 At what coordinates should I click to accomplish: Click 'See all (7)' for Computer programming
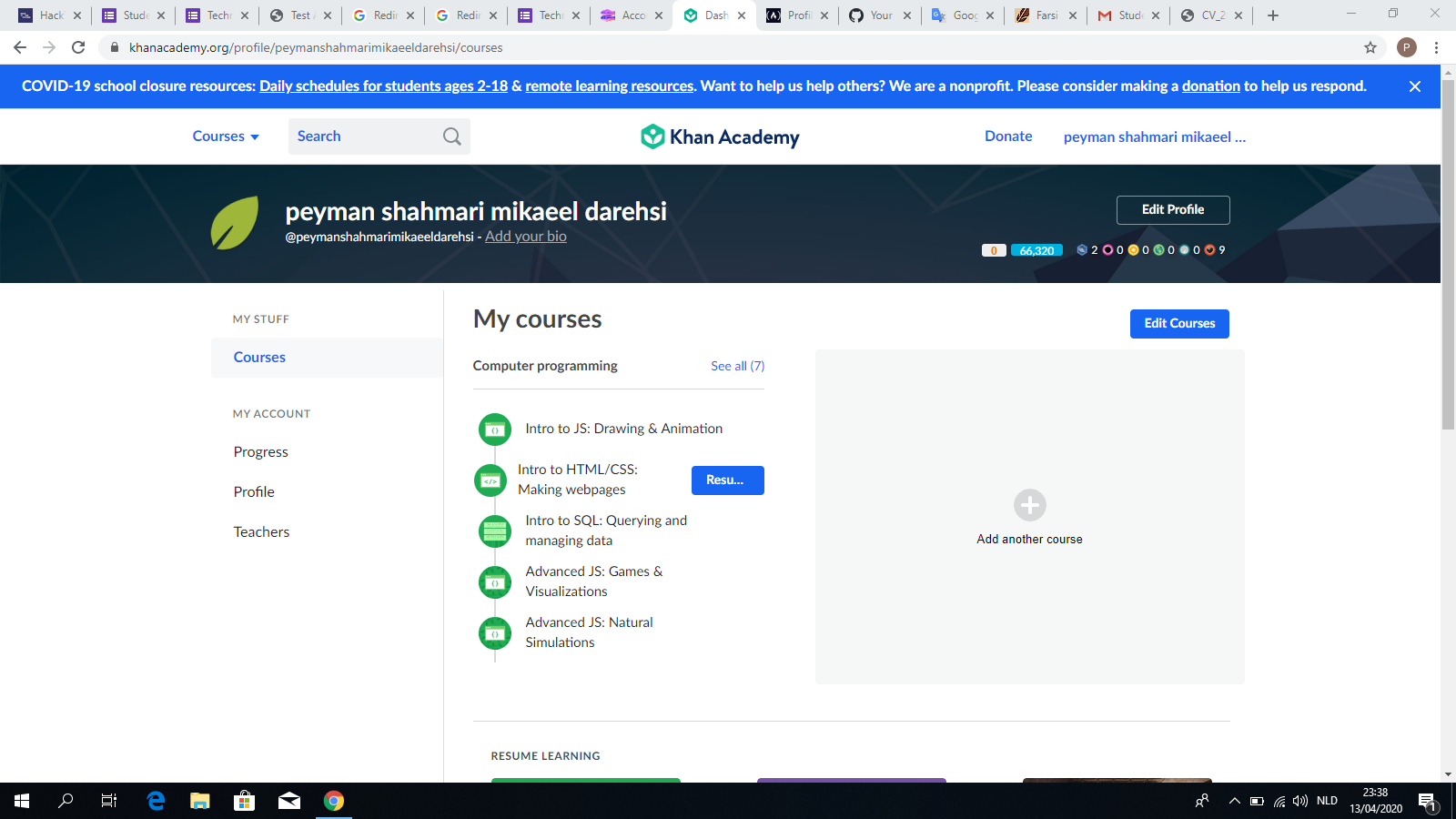pos(737,366)
